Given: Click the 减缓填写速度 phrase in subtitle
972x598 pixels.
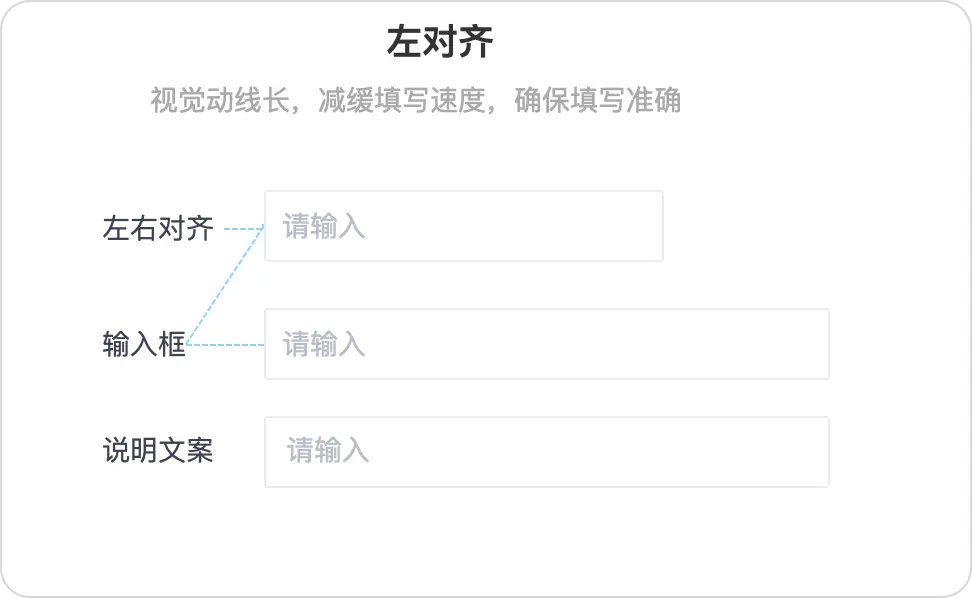Looking at the screenshot, I should pyautogui.click(x=401, y=100).
